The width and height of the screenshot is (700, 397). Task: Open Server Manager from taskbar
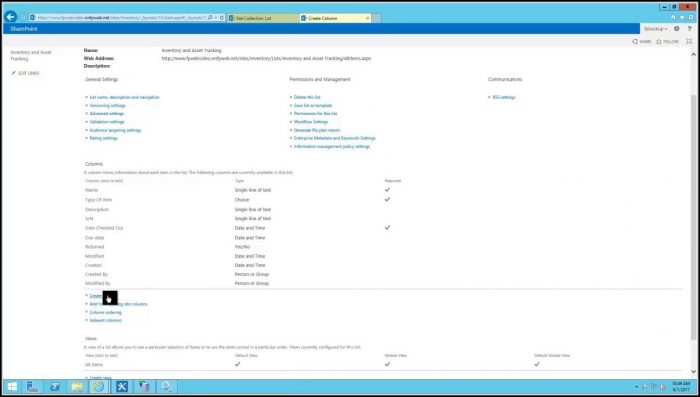click(32, 387)
